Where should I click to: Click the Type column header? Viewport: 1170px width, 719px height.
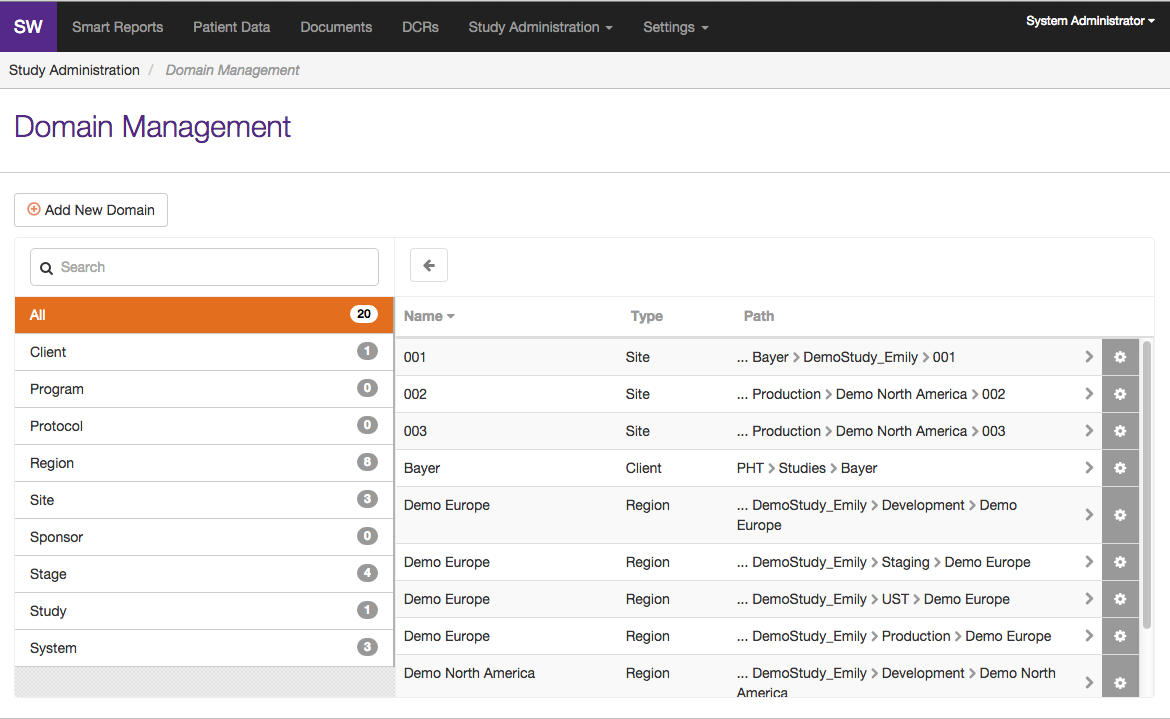pyautogui.click(x=646, y=316)
